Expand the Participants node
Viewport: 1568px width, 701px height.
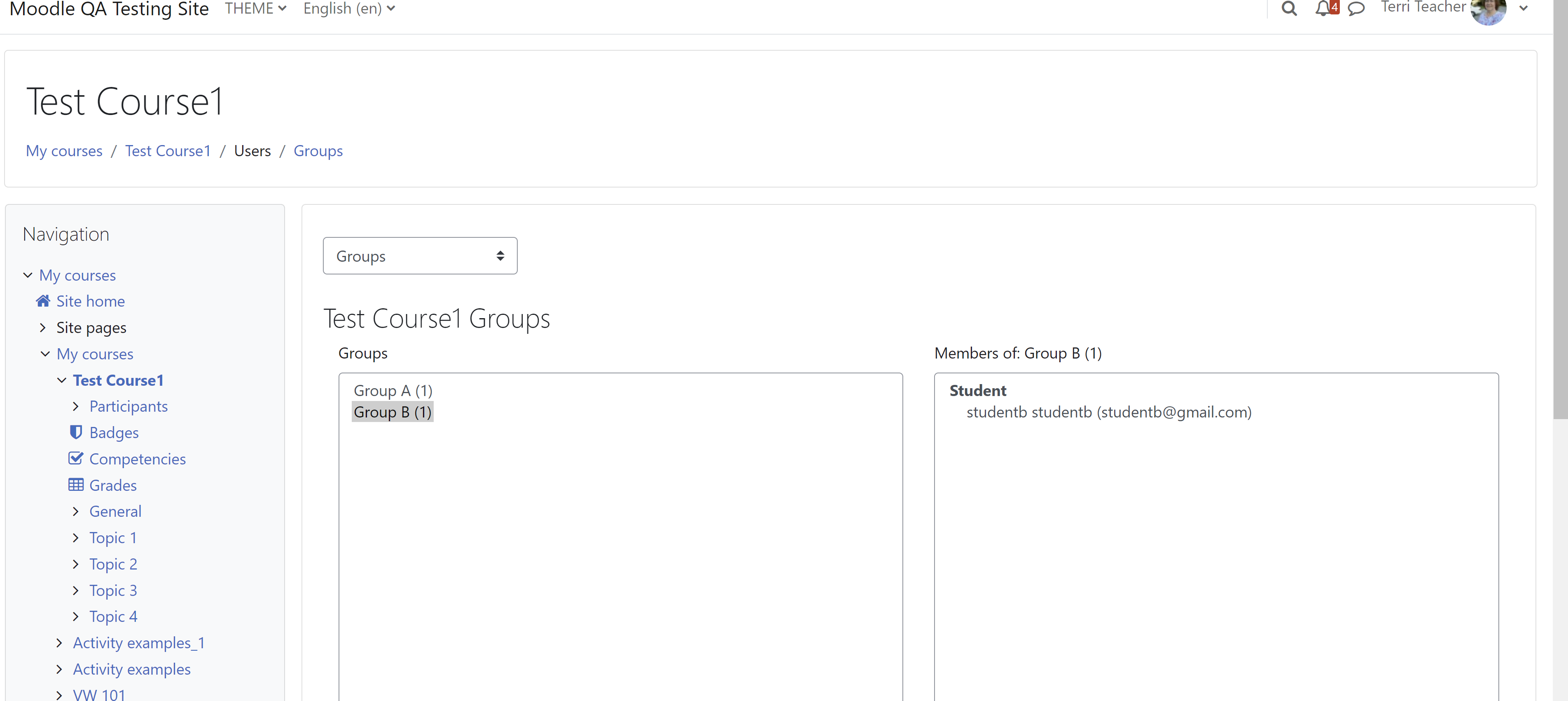(75, 406)
